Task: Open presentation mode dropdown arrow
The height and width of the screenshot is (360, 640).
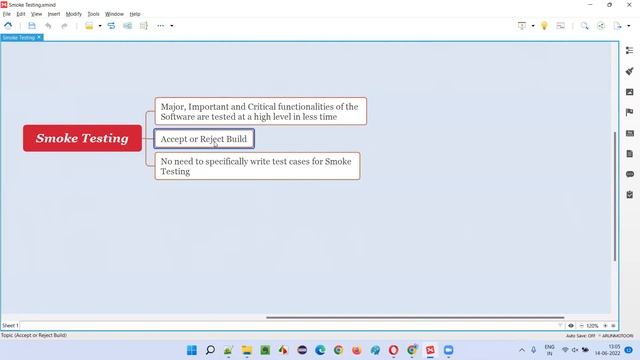Action: 533,26
